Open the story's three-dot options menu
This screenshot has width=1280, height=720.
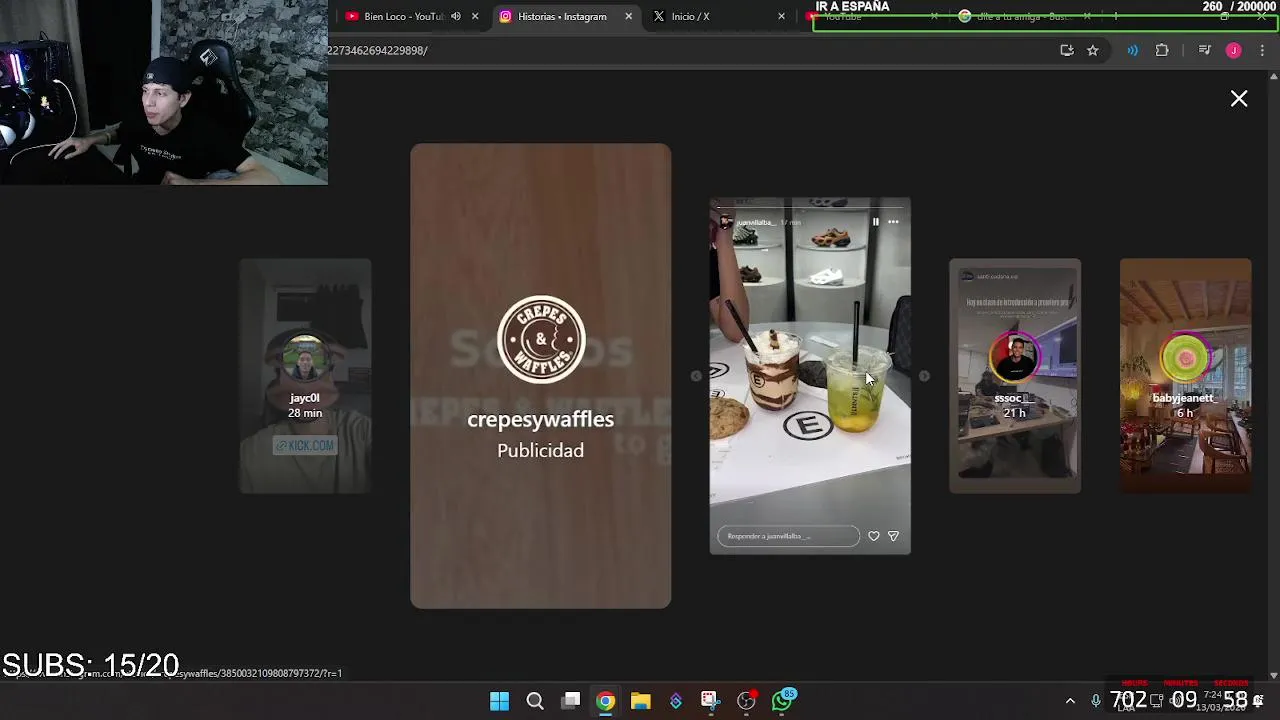click(893, 222)
